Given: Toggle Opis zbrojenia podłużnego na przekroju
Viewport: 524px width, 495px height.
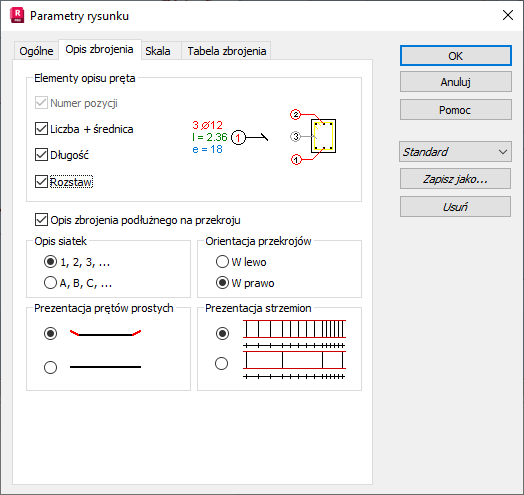Looking at the screenshot, I should tap(41, 220).
